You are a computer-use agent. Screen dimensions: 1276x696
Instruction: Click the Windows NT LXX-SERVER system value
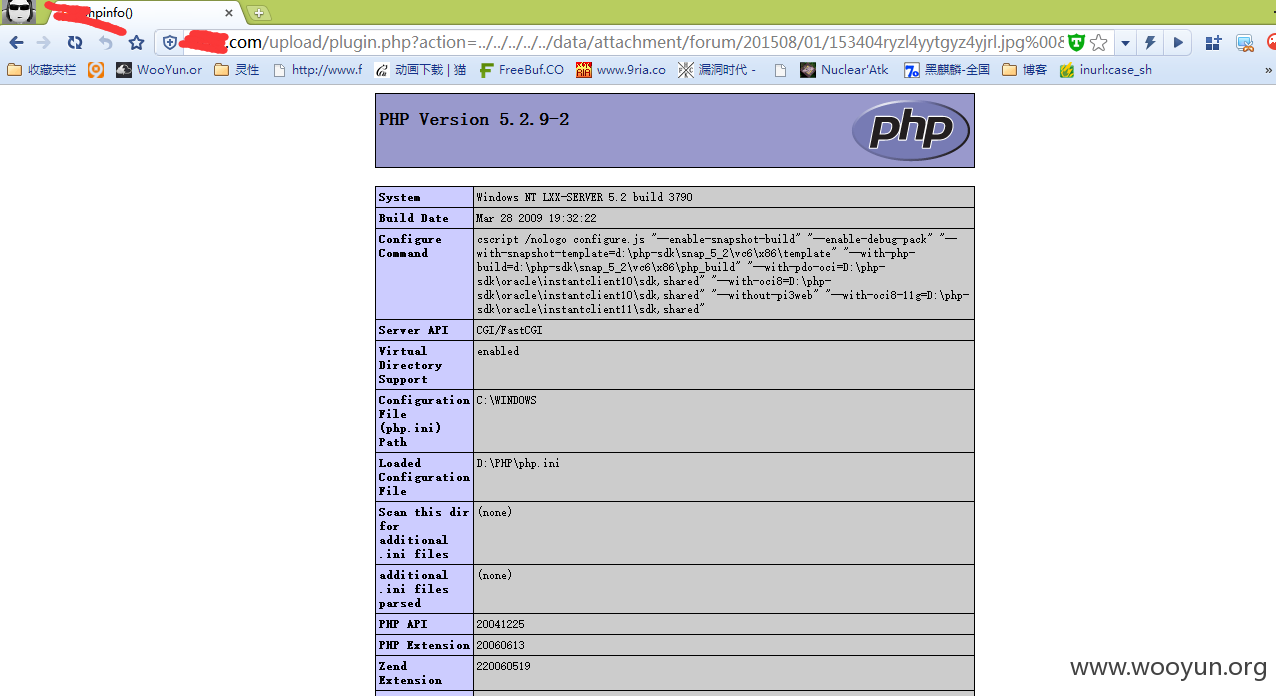click(584, 198)
